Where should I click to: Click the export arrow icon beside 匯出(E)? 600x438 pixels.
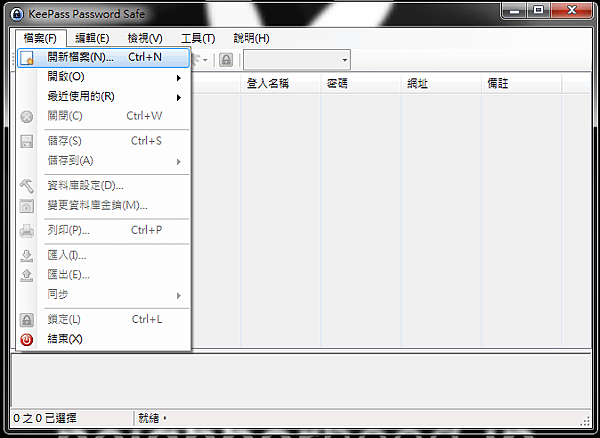27,275
